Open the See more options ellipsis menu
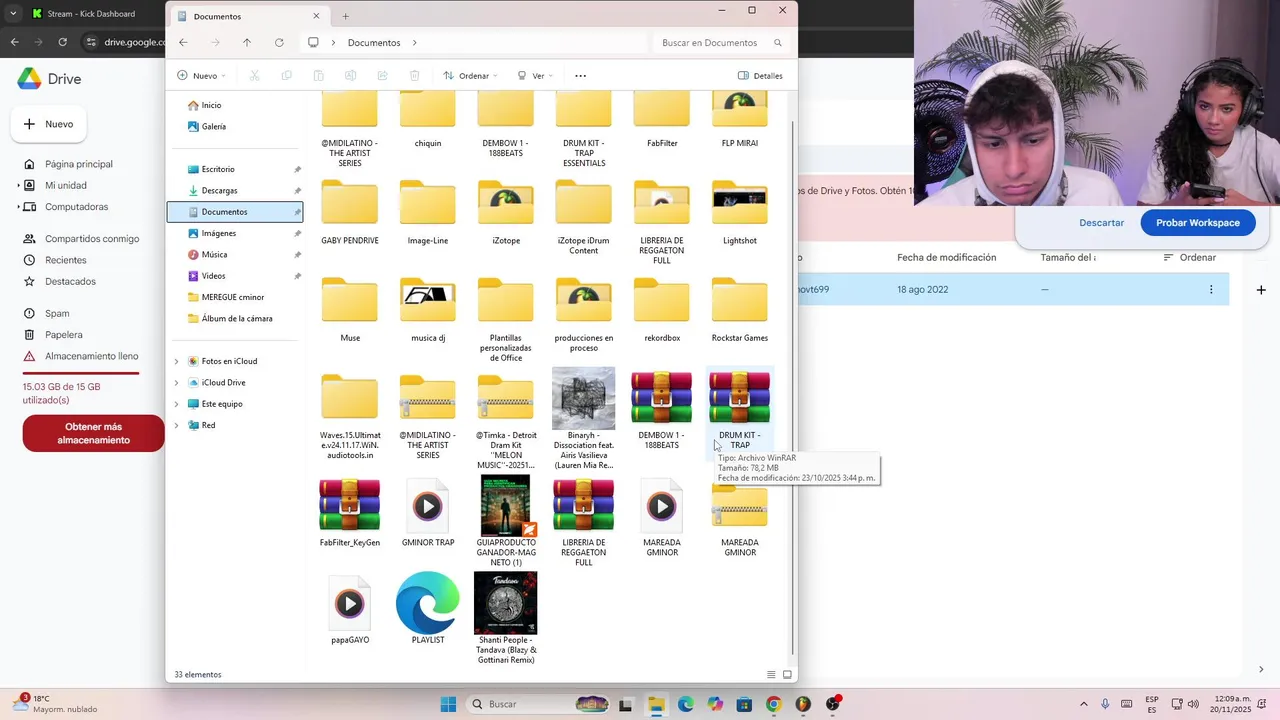Screen dimensions: 1280x720 tap(580, 76)
